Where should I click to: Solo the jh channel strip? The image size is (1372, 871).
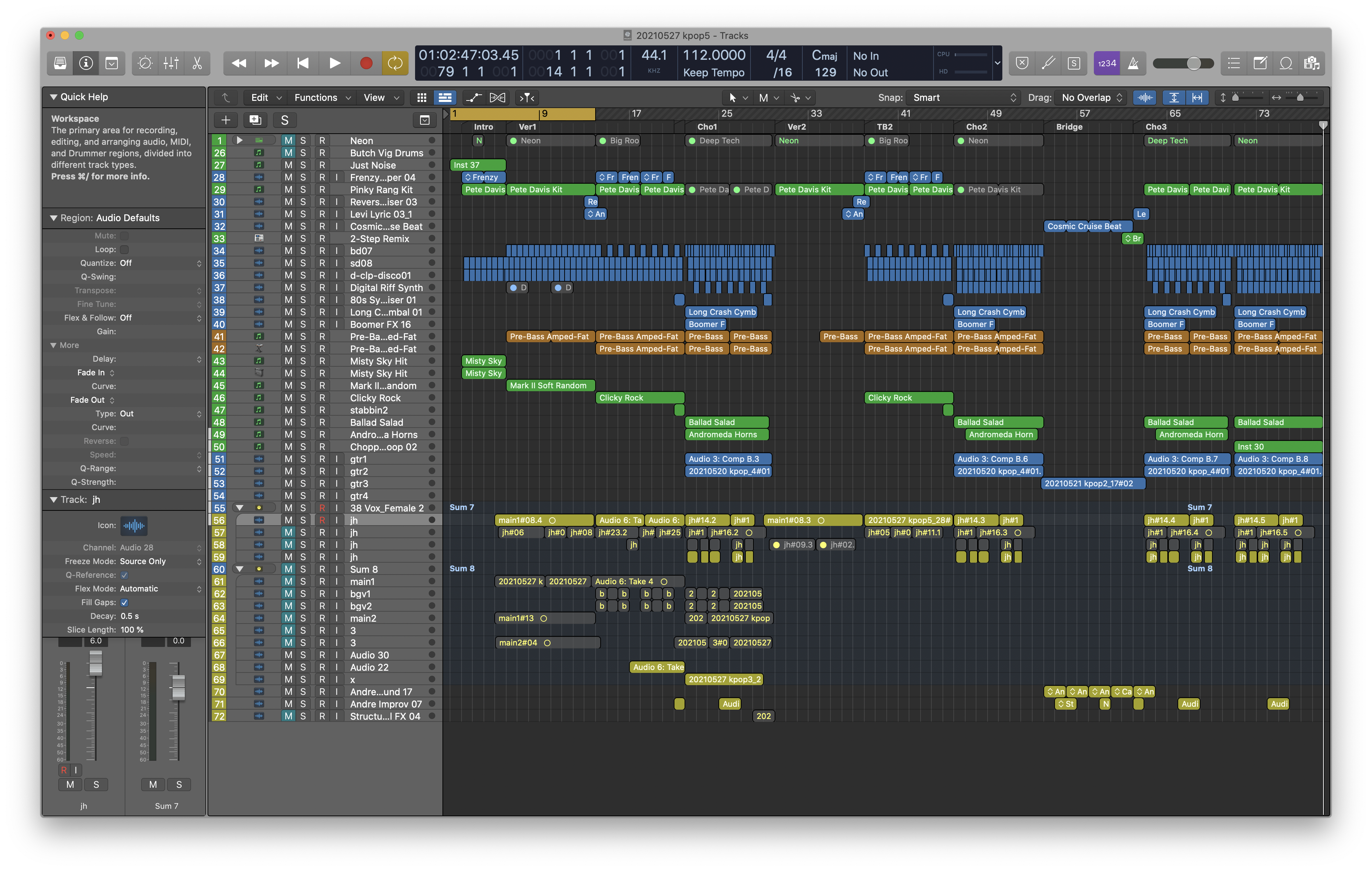click(96, 785)
